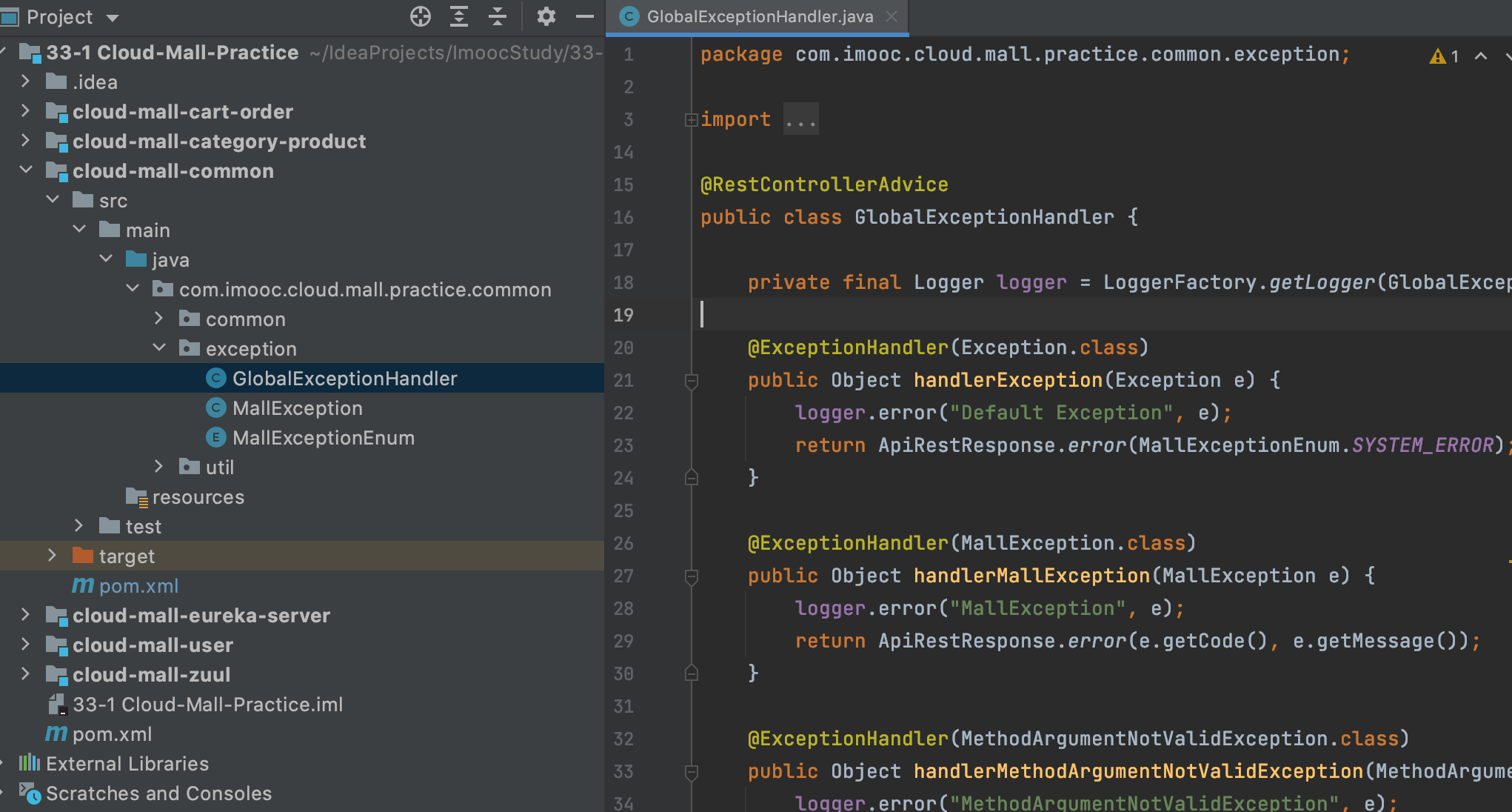The height and width of the screenshot is (812, 1512).
Task: Close the GlobalExceptionHandler.java tab
Action: [x=892, y=16]
